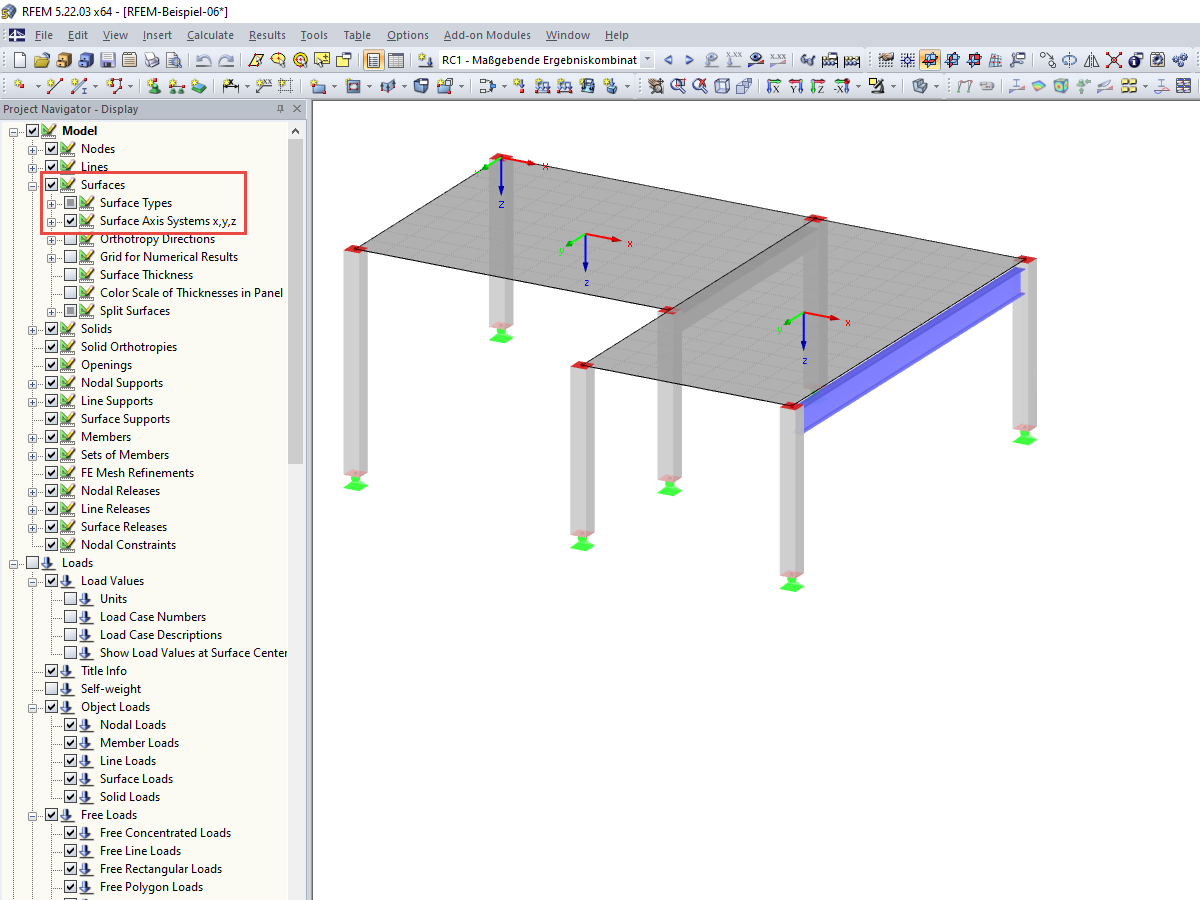Enable the Orthotropy Directions checkbox
The width and height of the screenshot is (1200, 900).
[70, 239]
